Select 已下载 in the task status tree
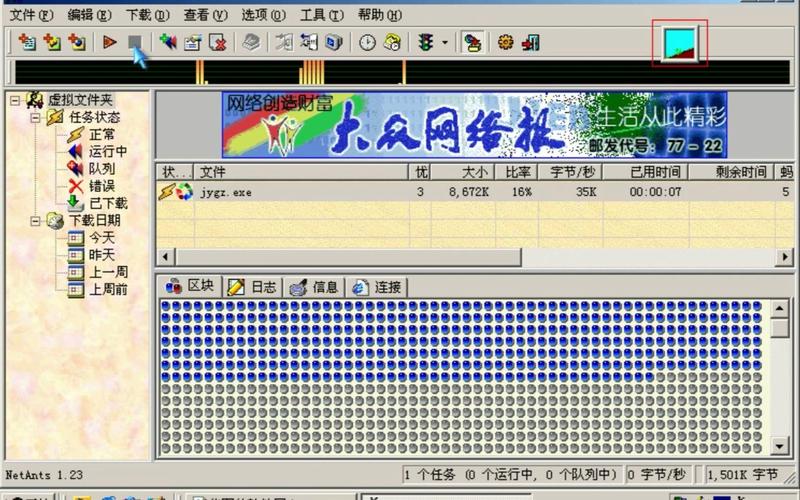 (108, 203)
